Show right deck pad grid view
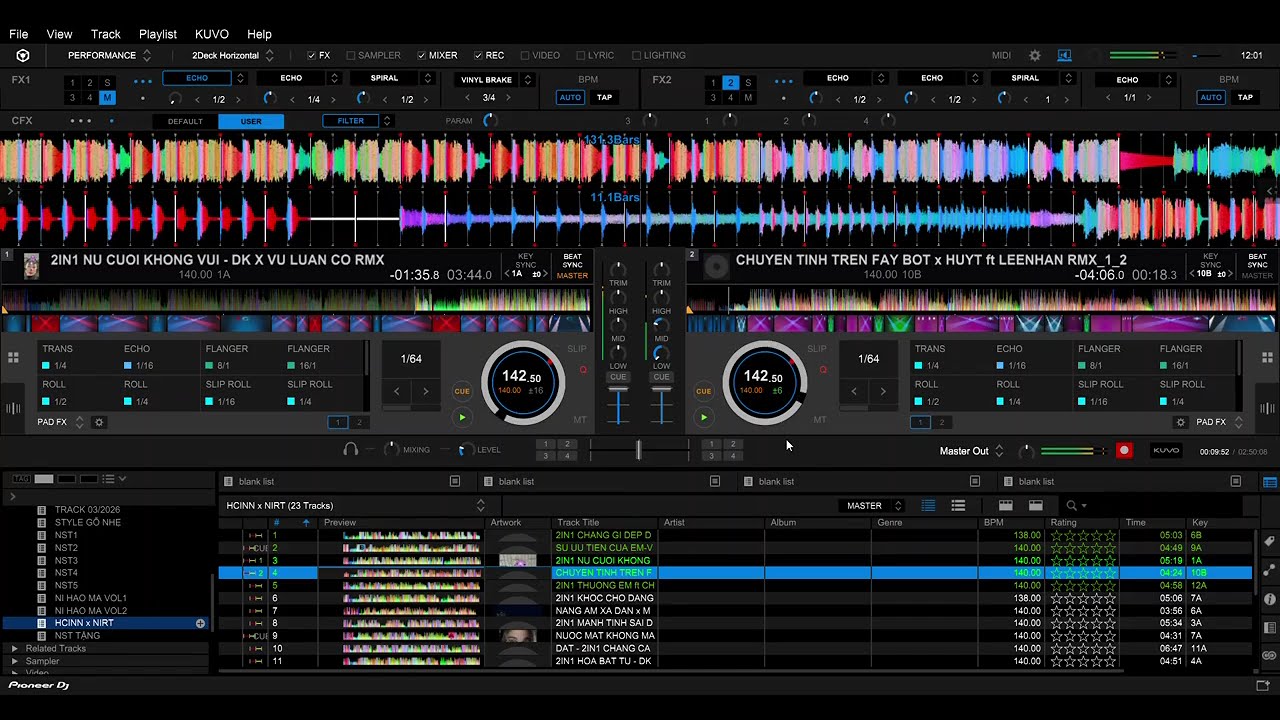 [1267, 357]
